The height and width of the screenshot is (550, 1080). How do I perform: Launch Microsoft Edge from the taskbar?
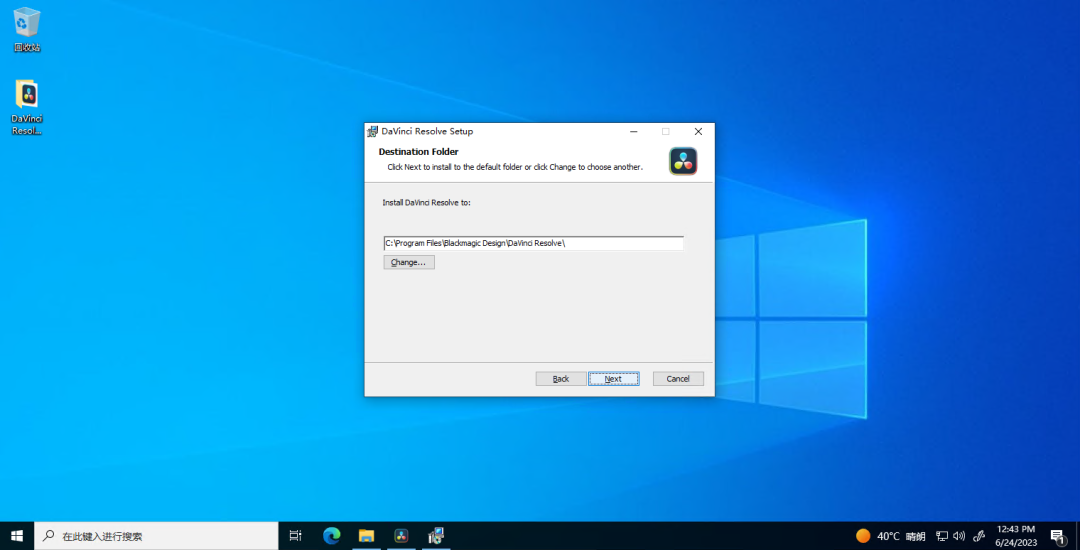click(x=331, y=536)
